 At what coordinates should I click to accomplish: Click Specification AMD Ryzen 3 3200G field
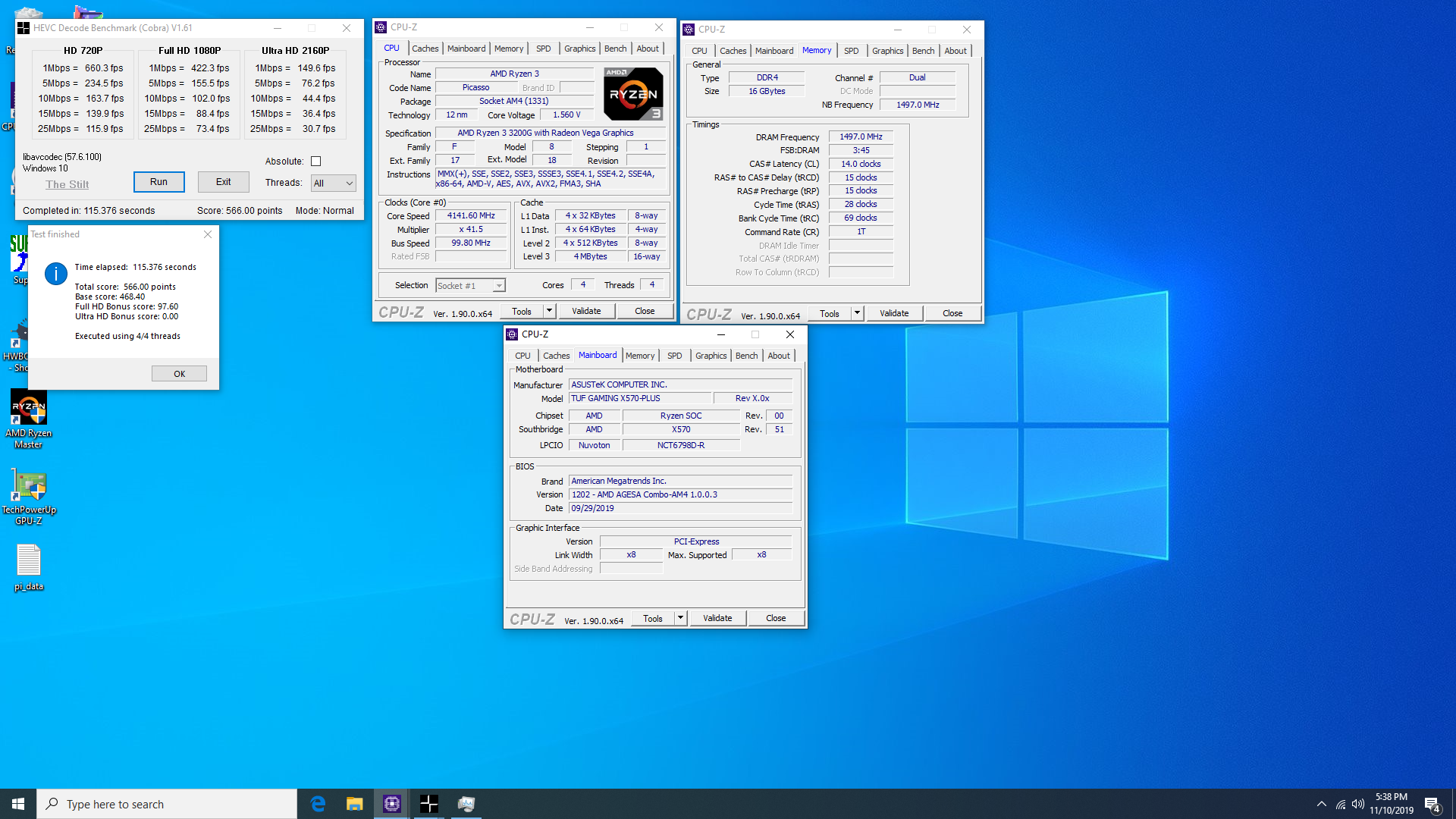point(551,133)
